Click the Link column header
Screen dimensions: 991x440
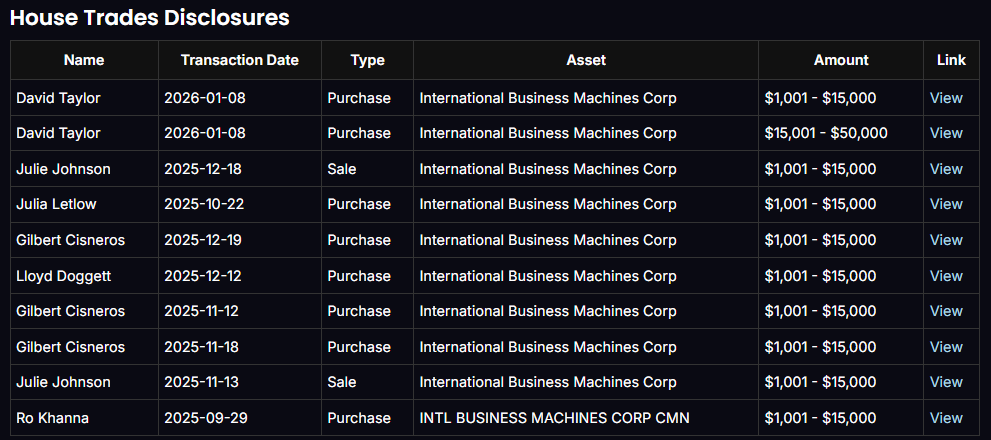point(951,60)
